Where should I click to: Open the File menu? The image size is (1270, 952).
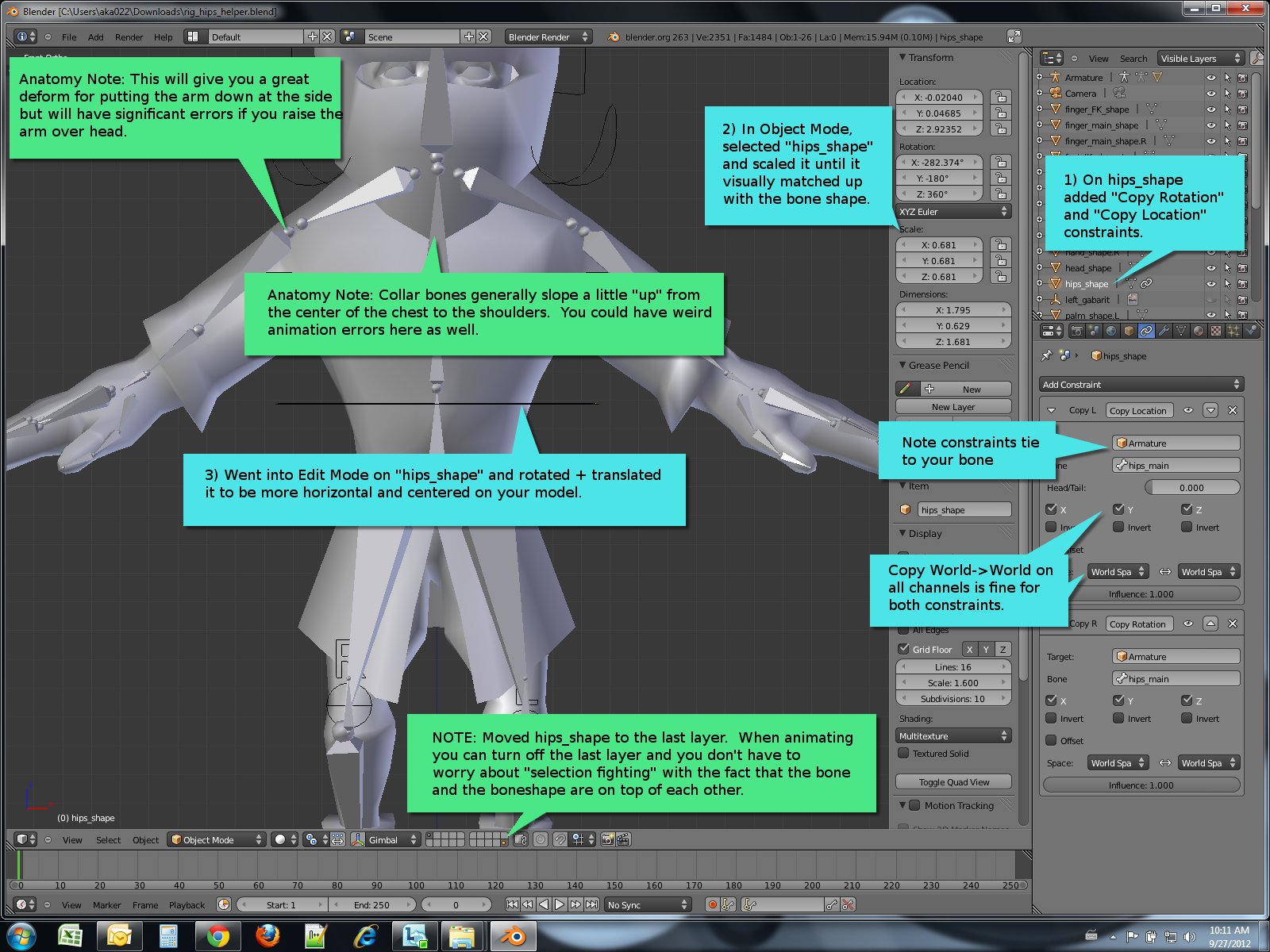pyautogui.click(x=69, y=37)
